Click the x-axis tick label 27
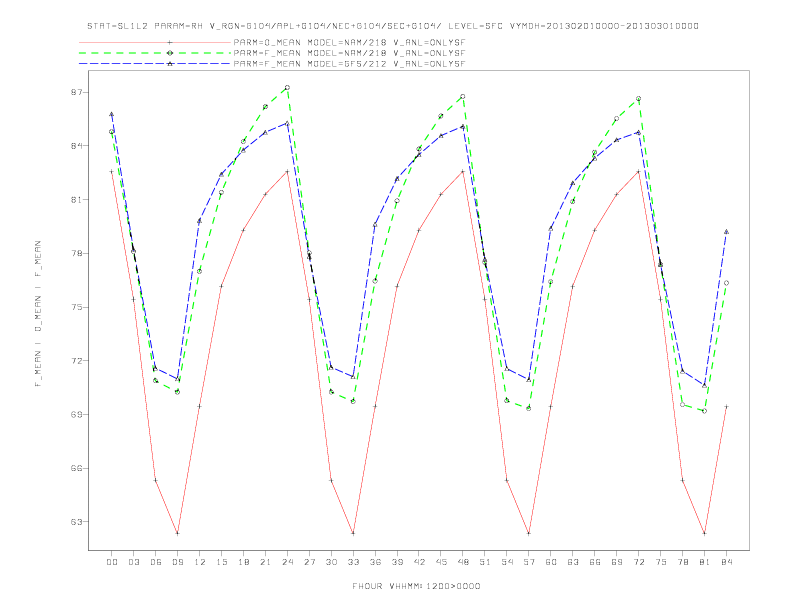The height and width of the screenshot is (612, 792). (309, 562)
